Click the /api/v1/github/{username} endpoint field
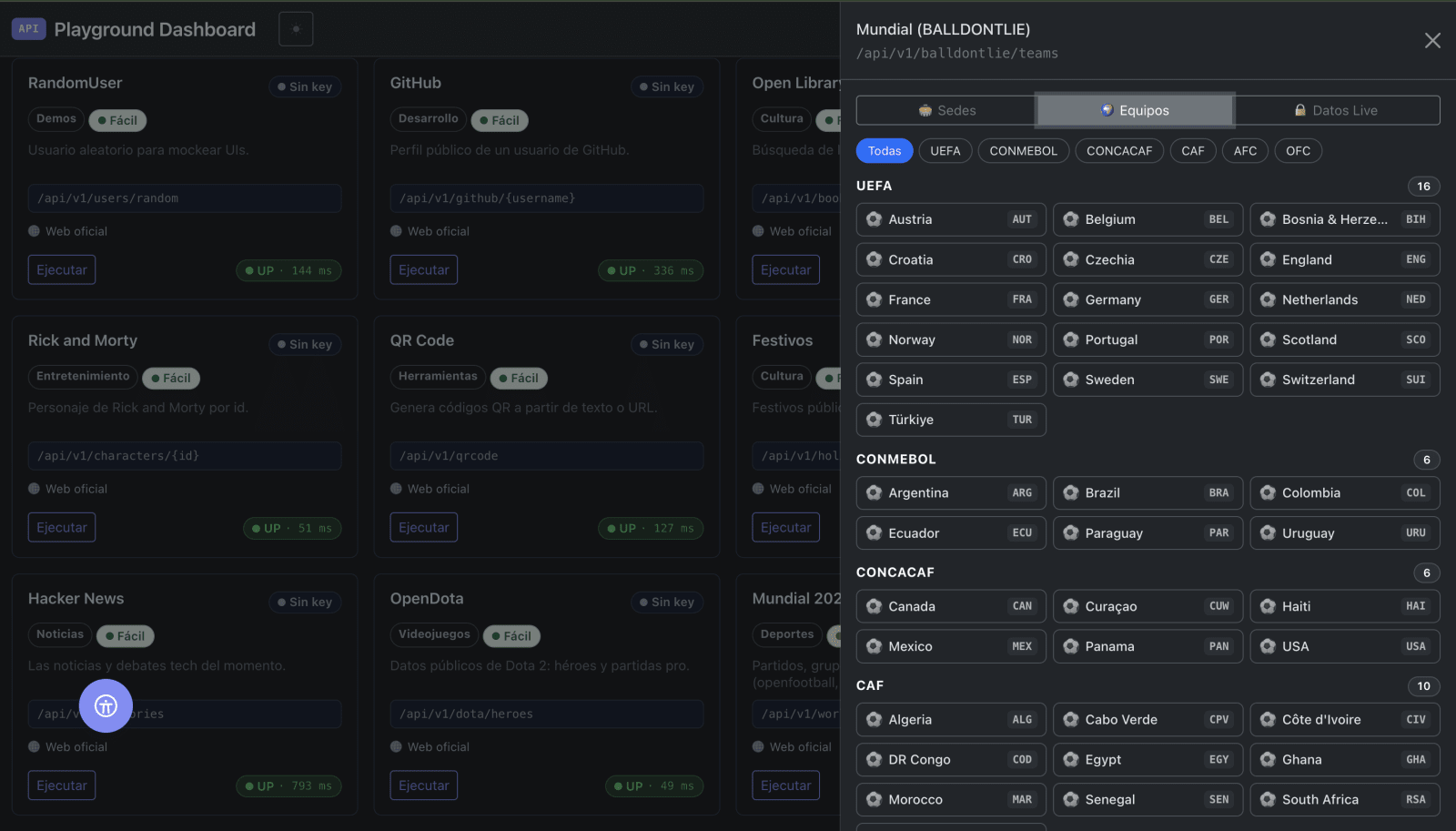 547,198
